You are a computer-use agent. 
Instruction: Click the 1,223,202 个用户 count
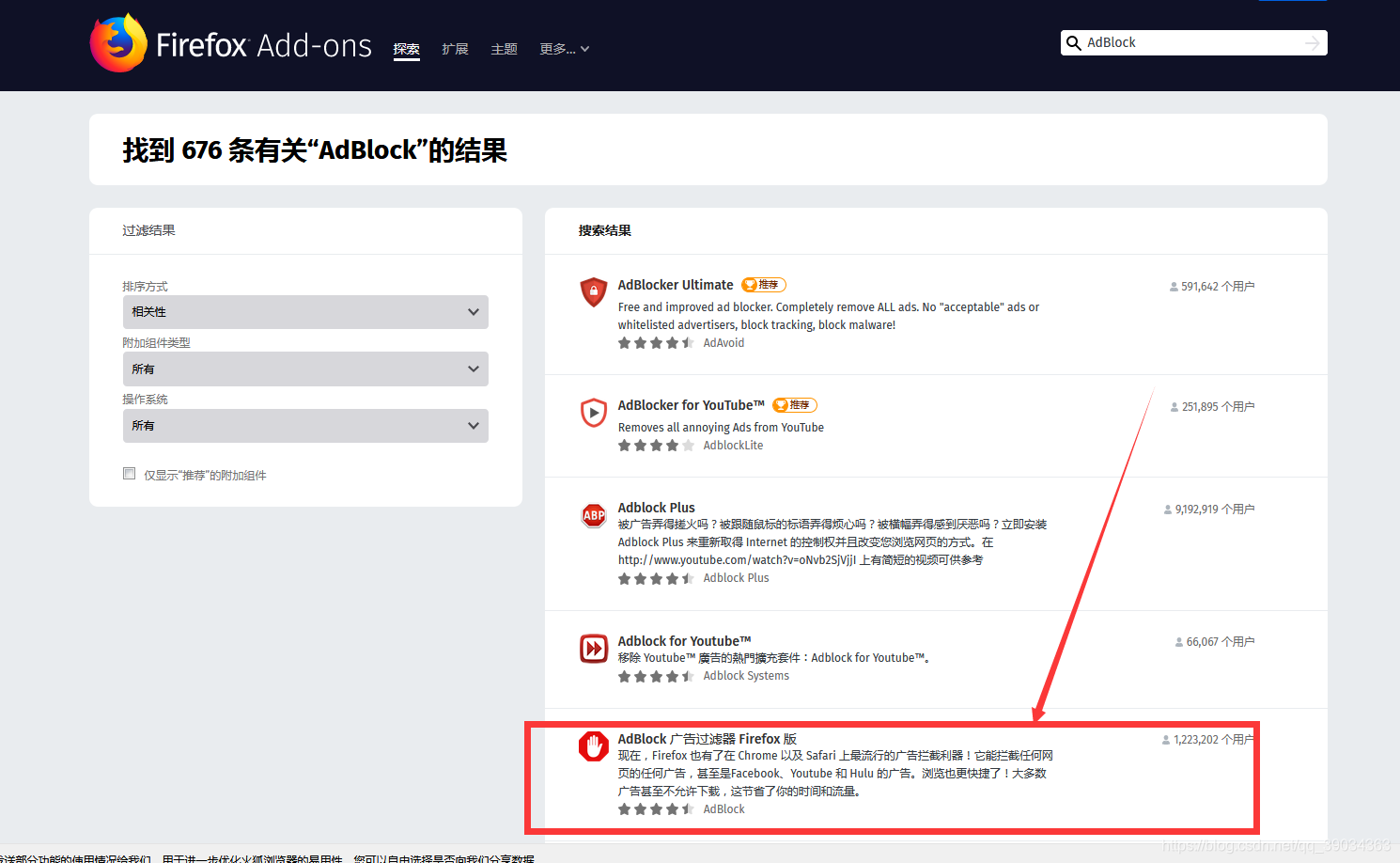click(x=1208, y=740)
